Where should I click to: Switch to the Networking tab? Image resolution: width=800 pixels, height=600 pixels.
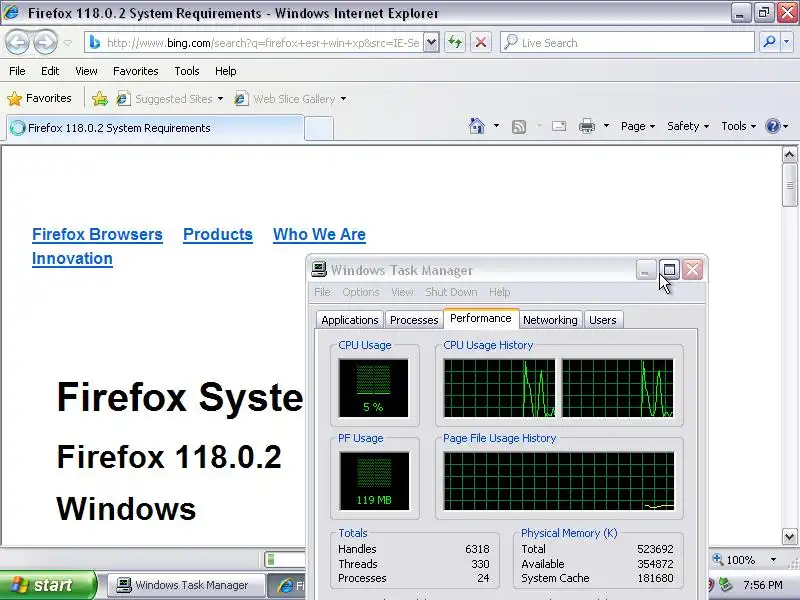tap(550, 320)
